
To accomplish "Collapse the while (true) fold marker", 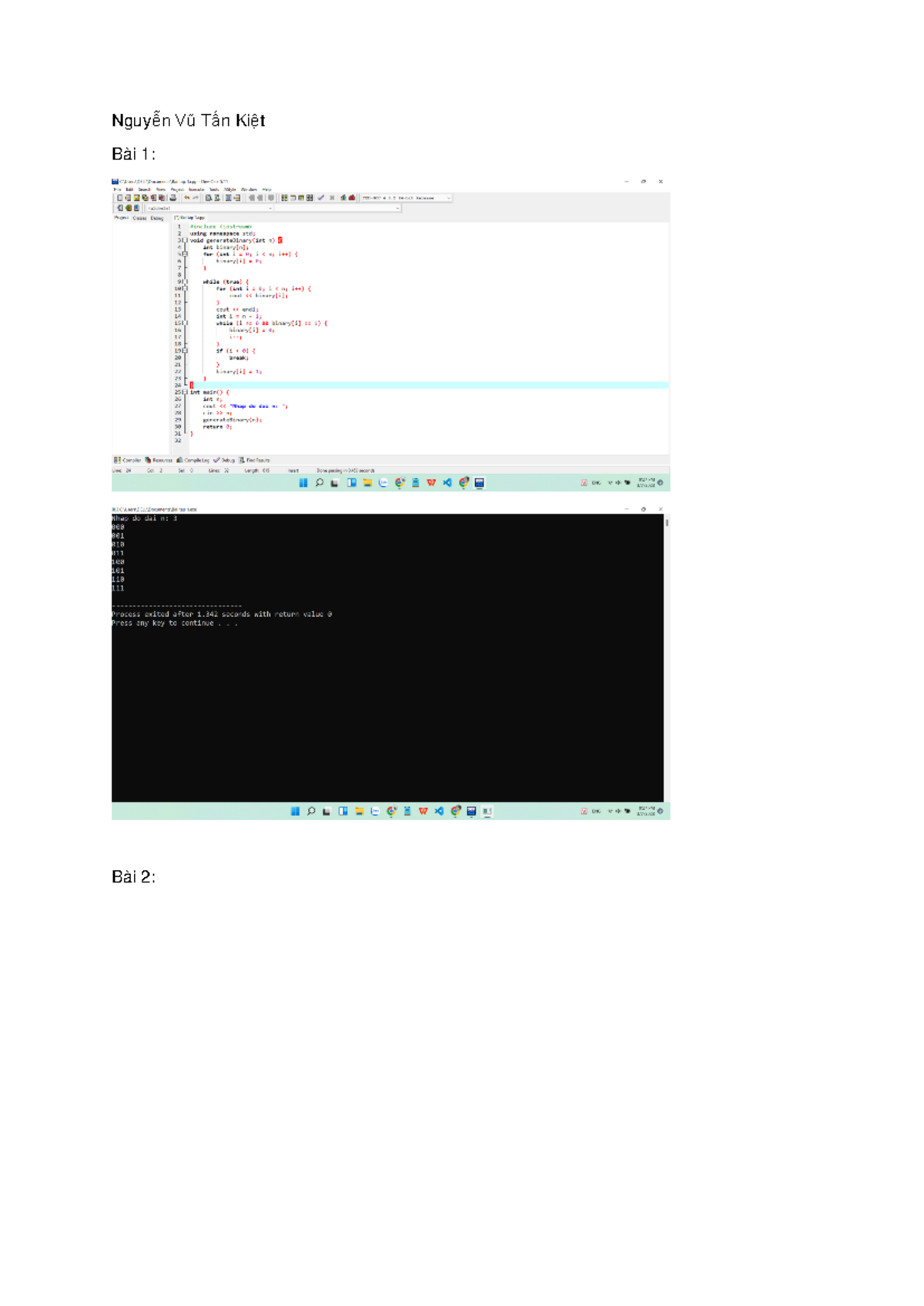I will coord(186,282).
